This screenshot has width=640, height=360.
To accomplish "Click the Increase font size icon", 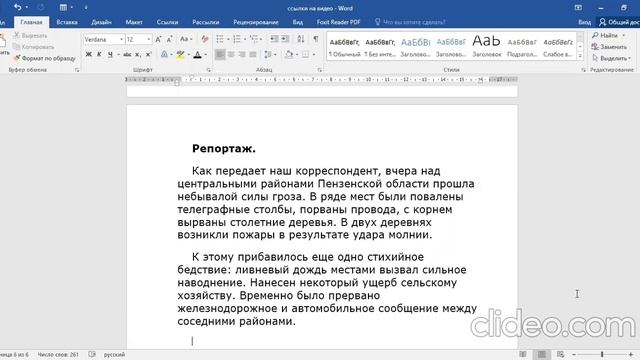I will (158, 39).
